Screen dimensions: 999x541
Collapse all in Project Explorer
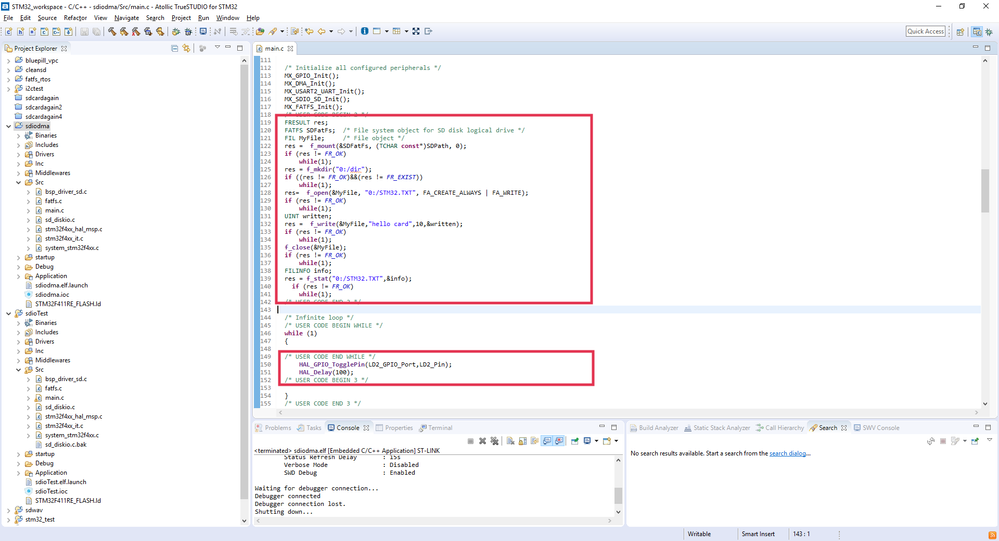(175, 48)
